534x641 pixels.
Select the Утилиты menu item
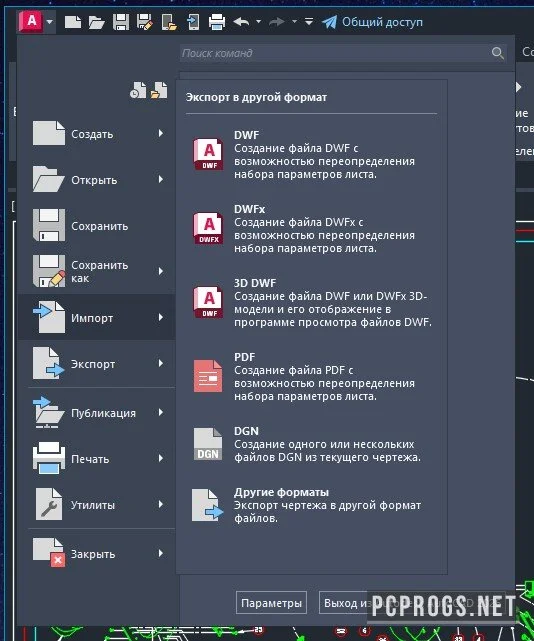pos(98,504)
